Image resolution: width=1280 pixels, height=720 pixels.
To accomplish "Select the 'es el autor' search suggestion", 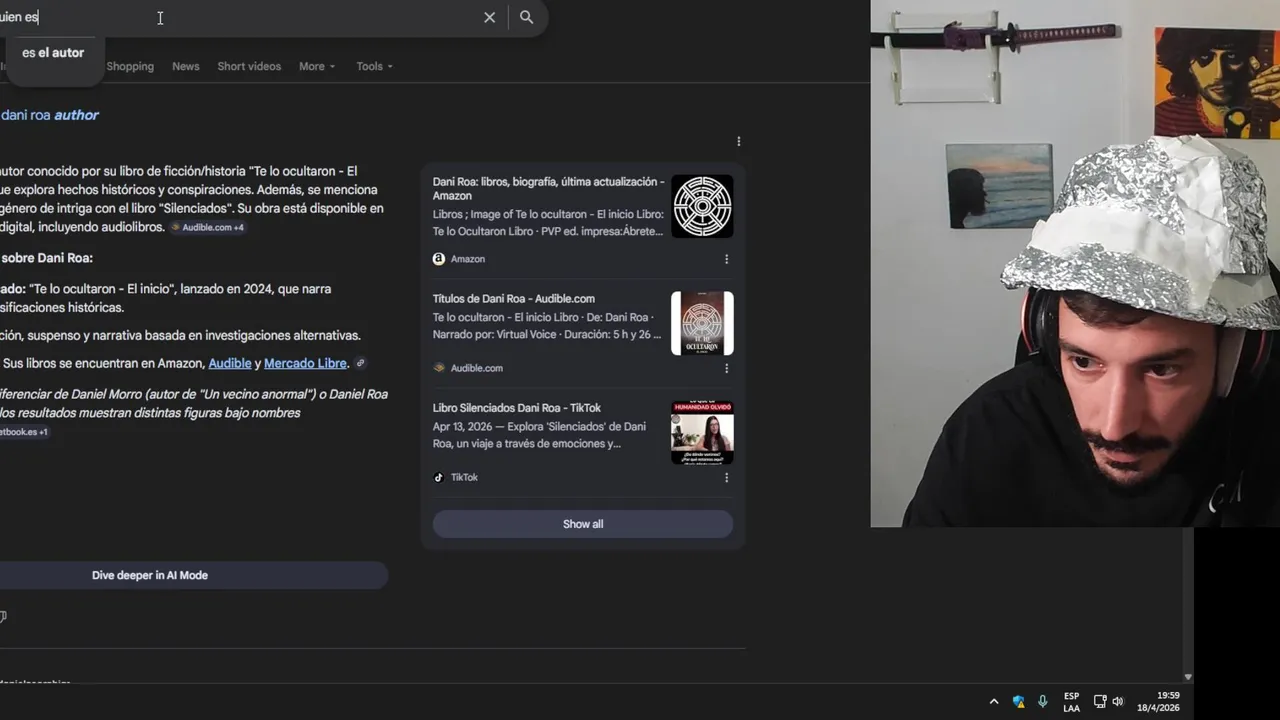I will (x=53, y=53).
